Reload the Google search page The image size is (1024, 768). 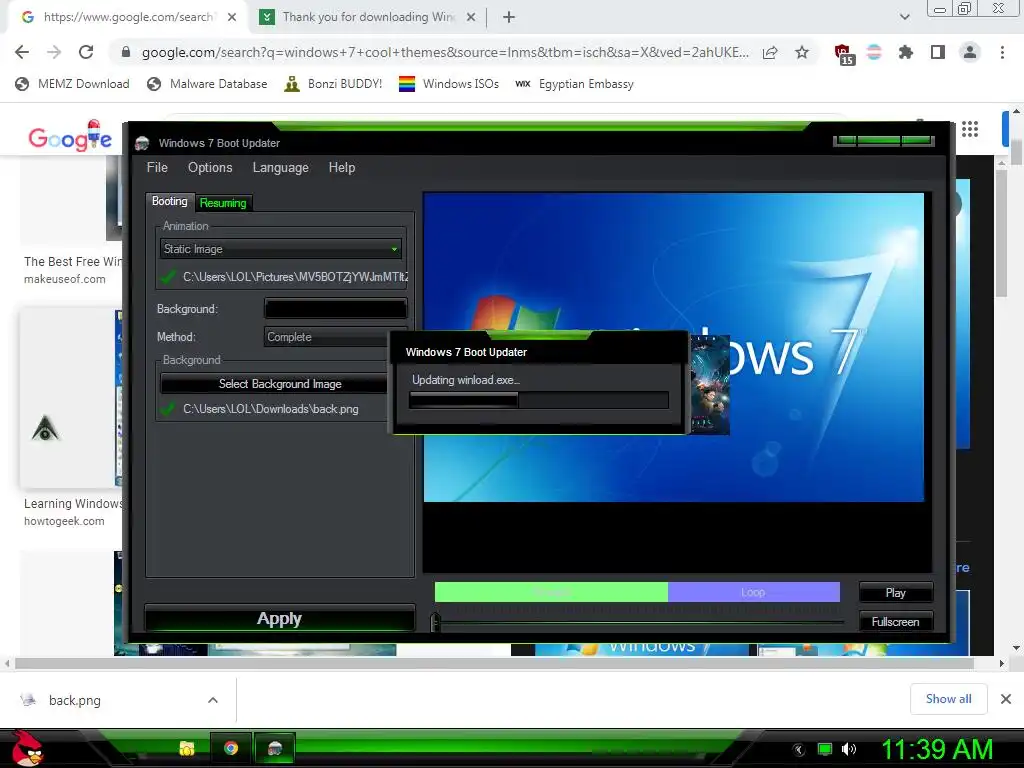[86, 52]
